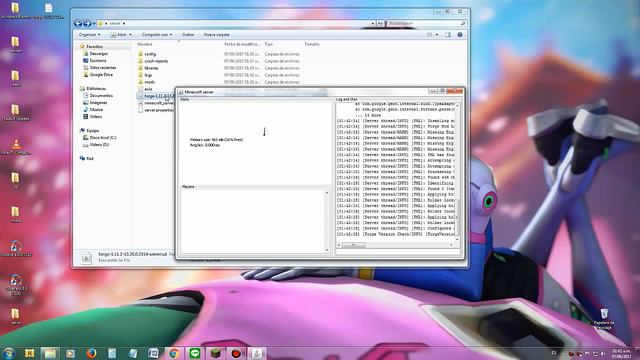
Task: Click the Grabar toolbar button
Action: click(188, 35)
